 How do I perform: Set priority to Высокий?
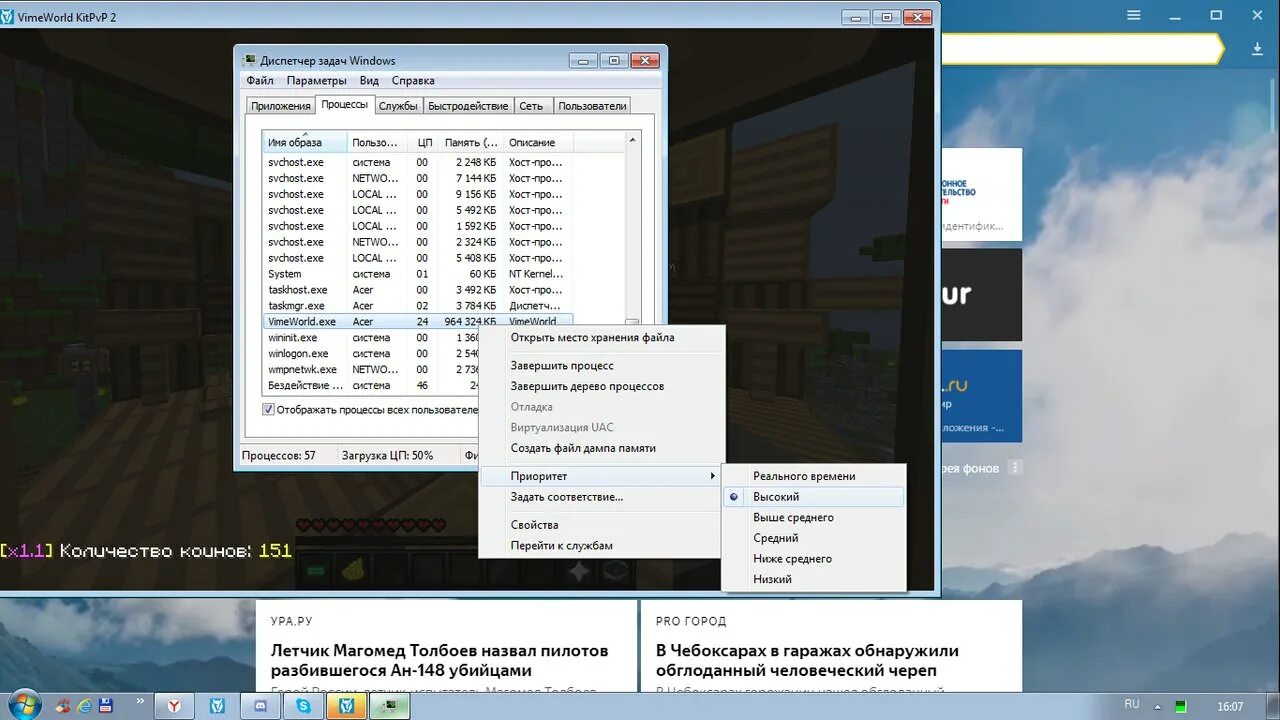tap(814, 497)
